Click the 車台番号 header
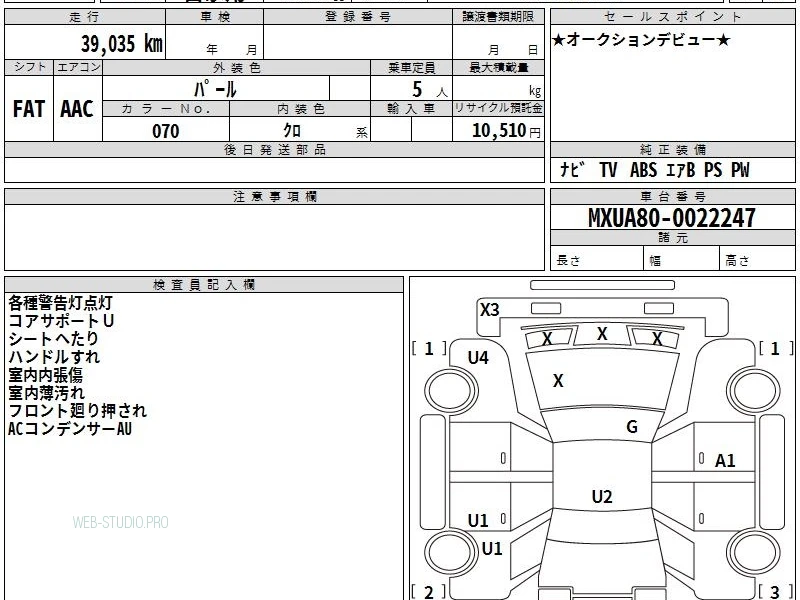 point(673,196)
